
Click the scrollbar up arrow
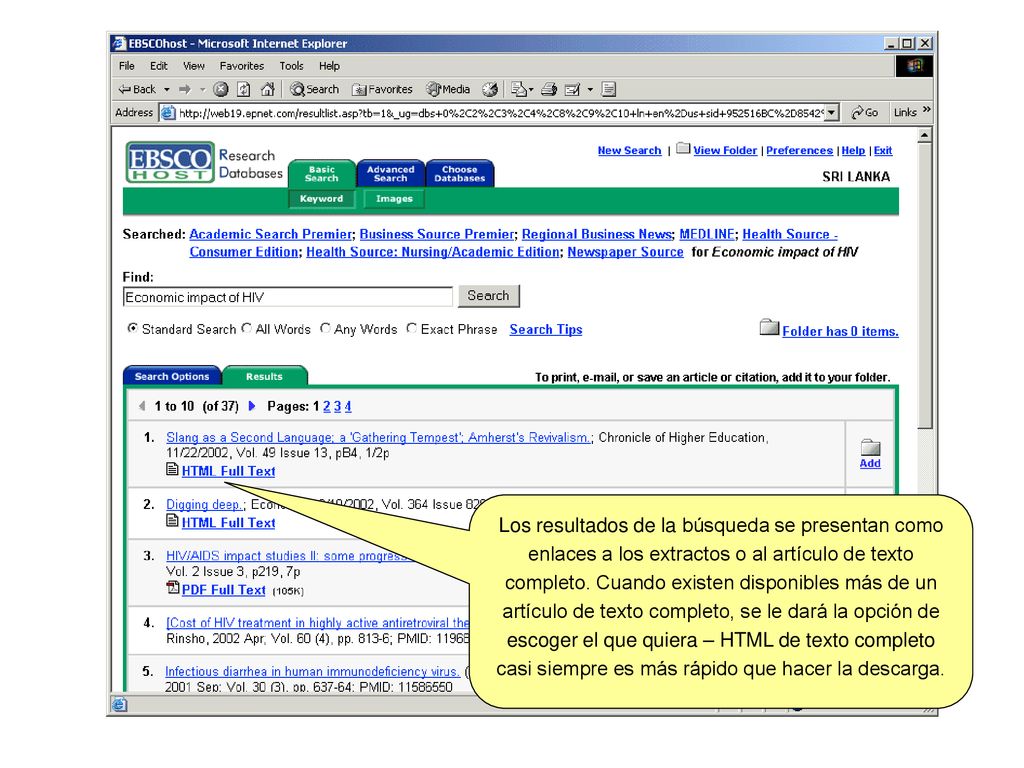pos(924,136)
